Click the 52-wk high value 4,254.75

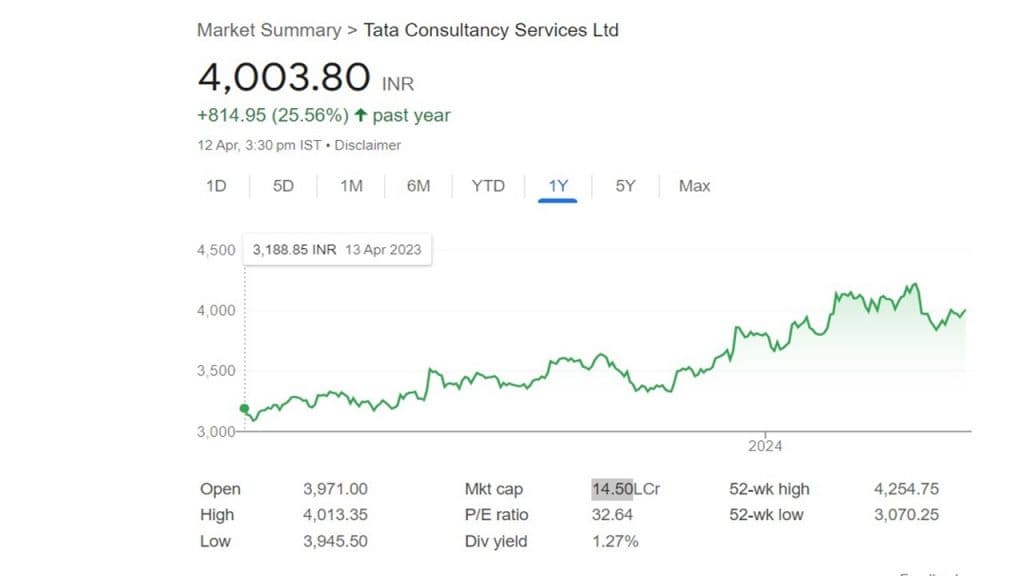tap(906, 489)
